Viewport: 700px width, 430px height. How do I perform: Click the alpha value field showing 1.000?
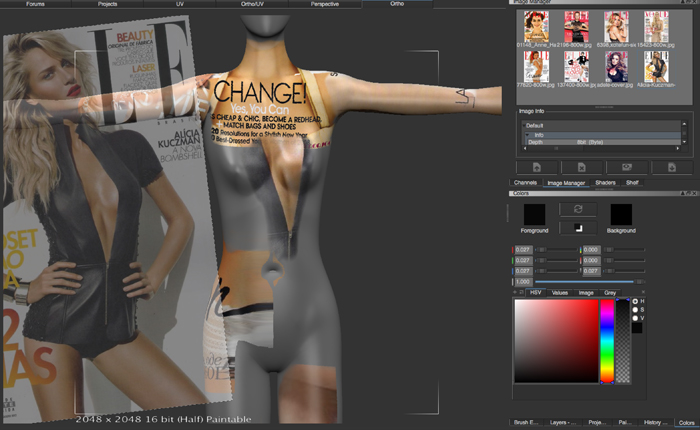tap(523, 282)
